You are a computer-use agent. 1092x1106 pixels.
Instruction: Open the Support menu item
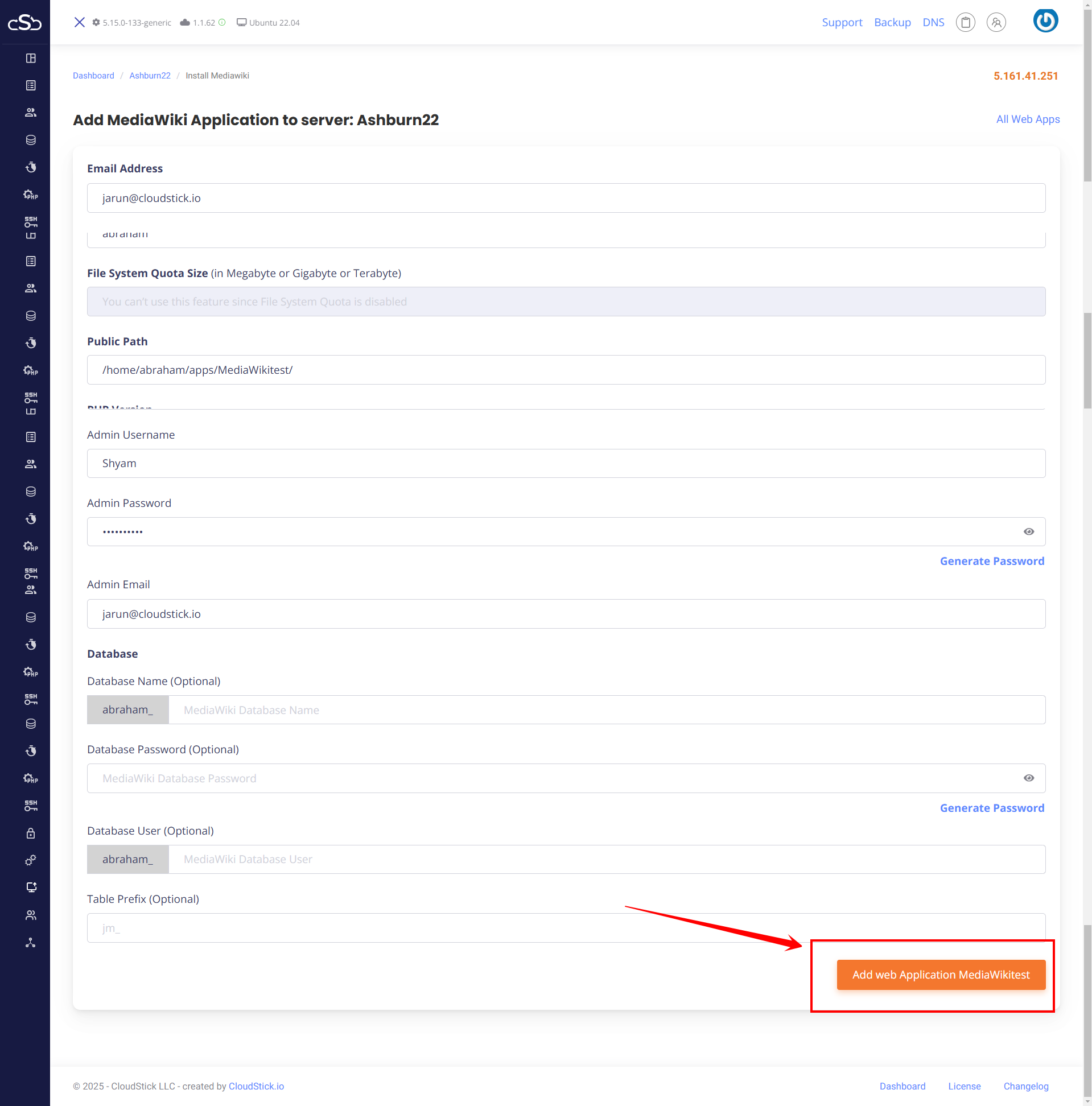[841, 22]
